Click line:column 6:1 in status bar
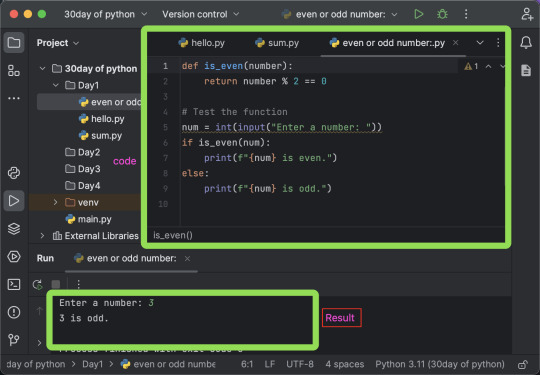540x375 pixels. [x=247, y=364]
